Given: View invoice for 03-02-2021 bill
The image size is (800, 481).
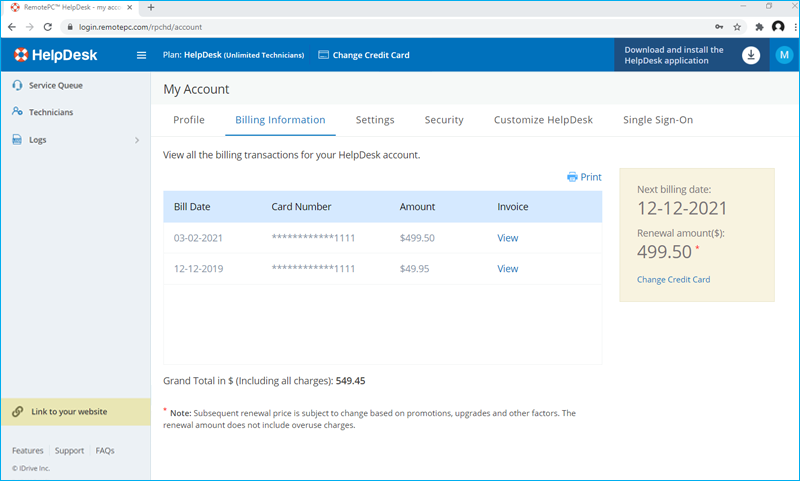Looking at the screenshot, I should 508,238.
